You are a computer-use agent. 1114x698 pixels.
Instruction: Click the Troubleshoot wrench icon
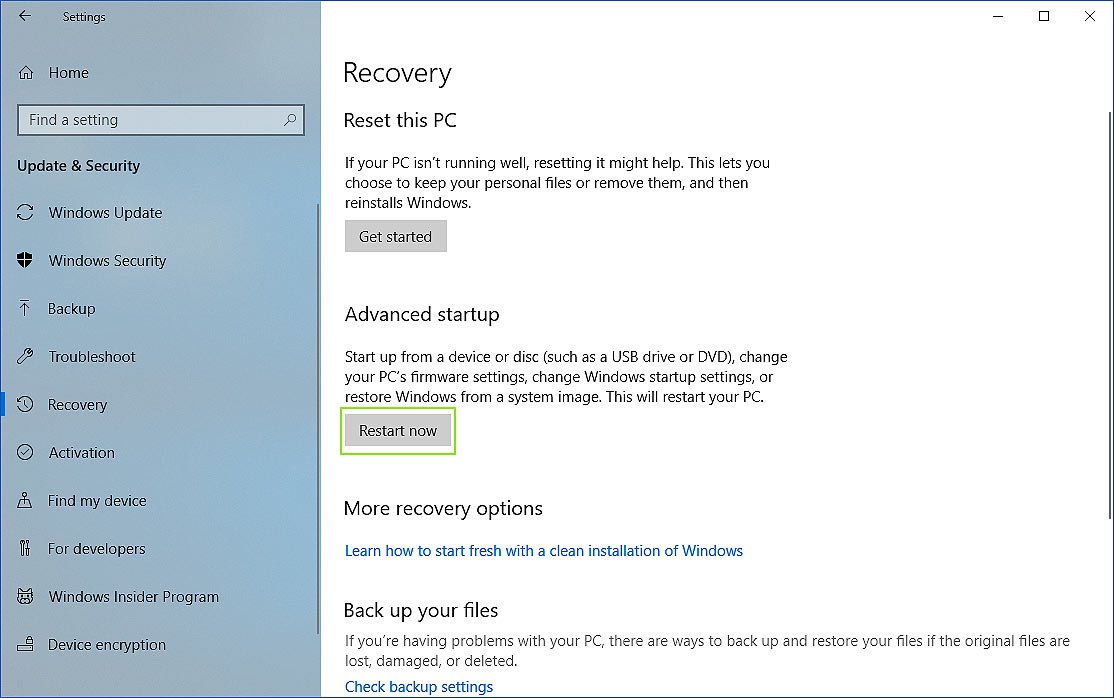coord(25,356)
